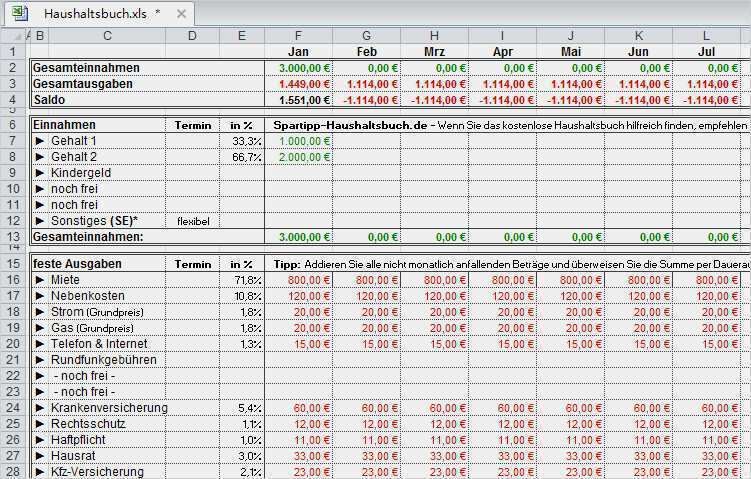This screenshot has width=751, height=479.
Task: Close the Haushaltsbuch.xls tab
Action: pos(181,14)
